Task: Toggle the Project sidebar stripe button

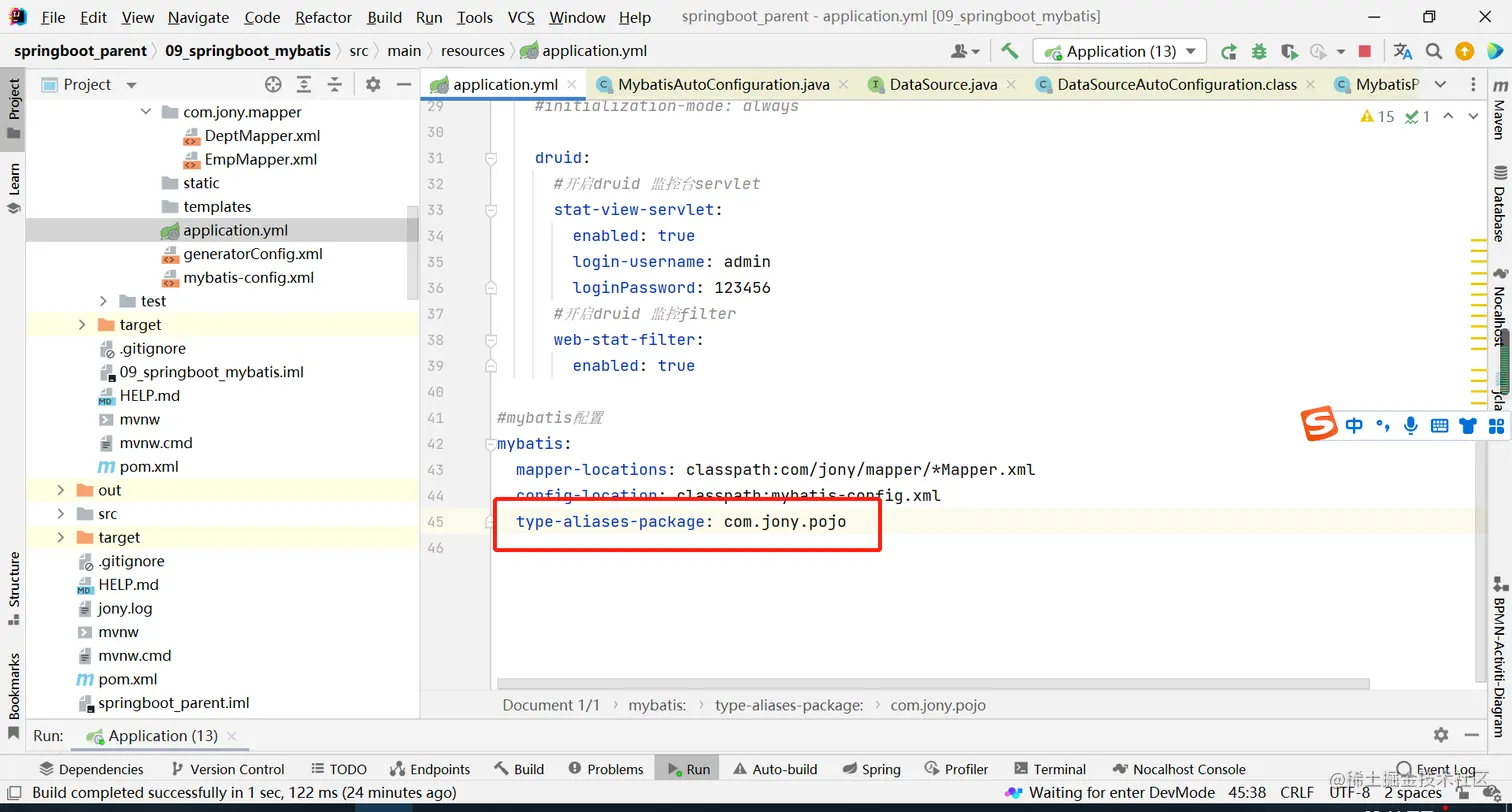Action: (x=13, y=110)
